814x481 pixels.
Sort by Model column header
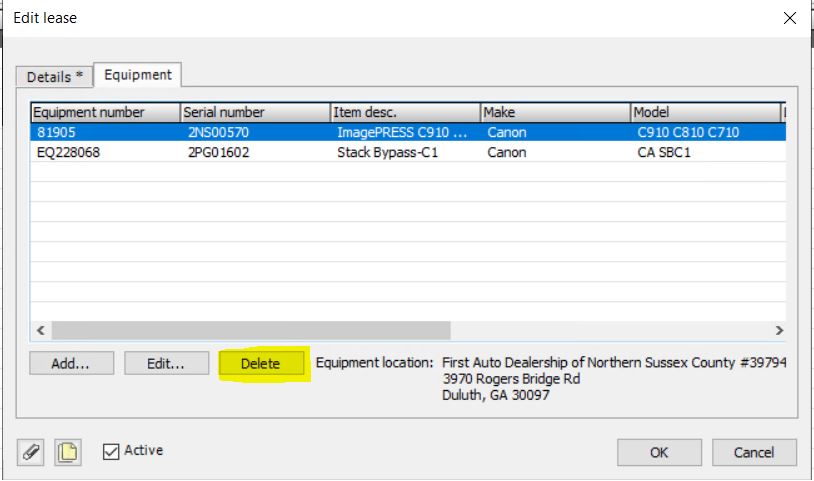[x=705, y=112]
